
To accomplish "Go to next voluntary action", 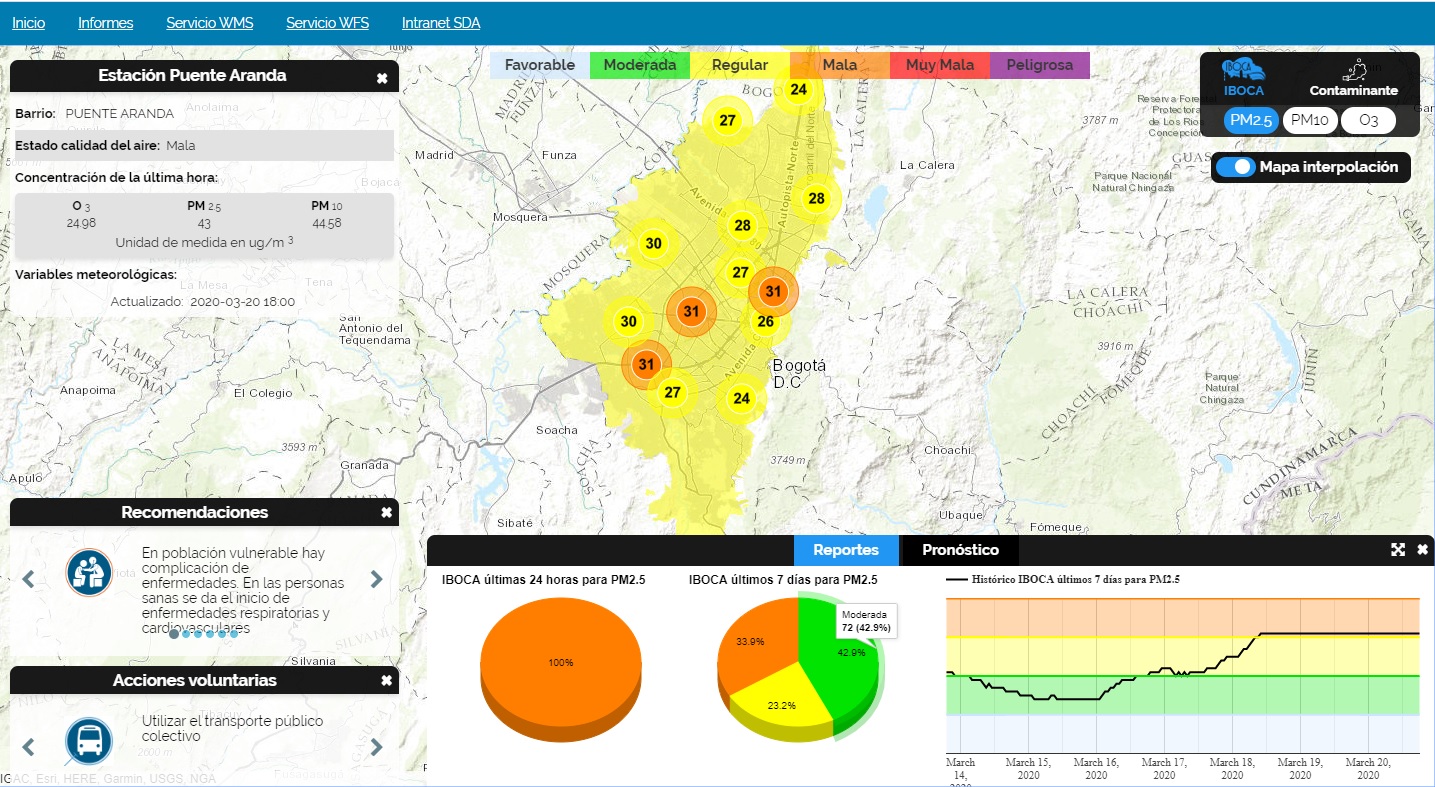I will tap(377, 747).
